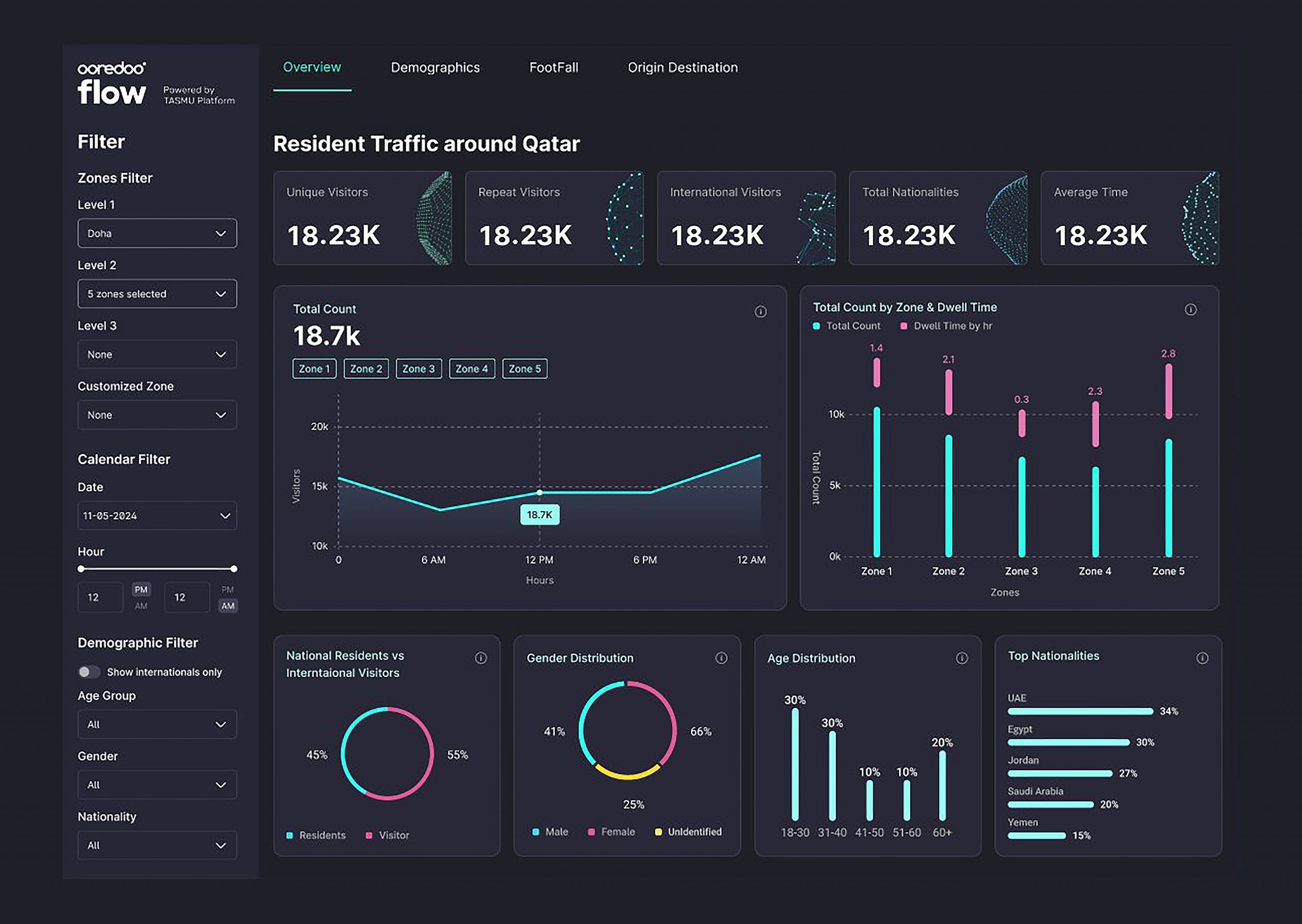Click the Saudi Arabia 20% bar
The image size is (1302, 924).
[x=1050, y=804]
